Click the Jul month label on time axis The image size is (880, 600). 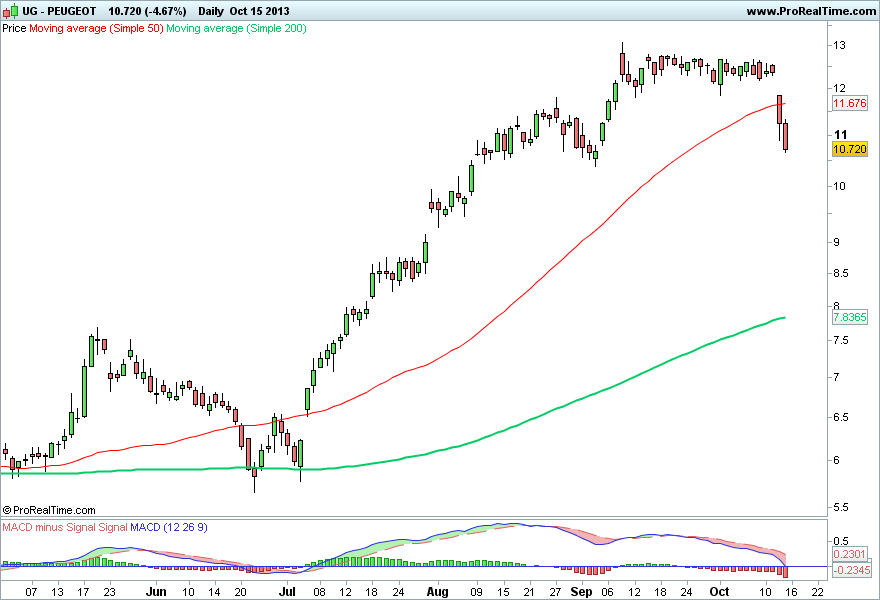pyautogui.click(x=287, y=592)
